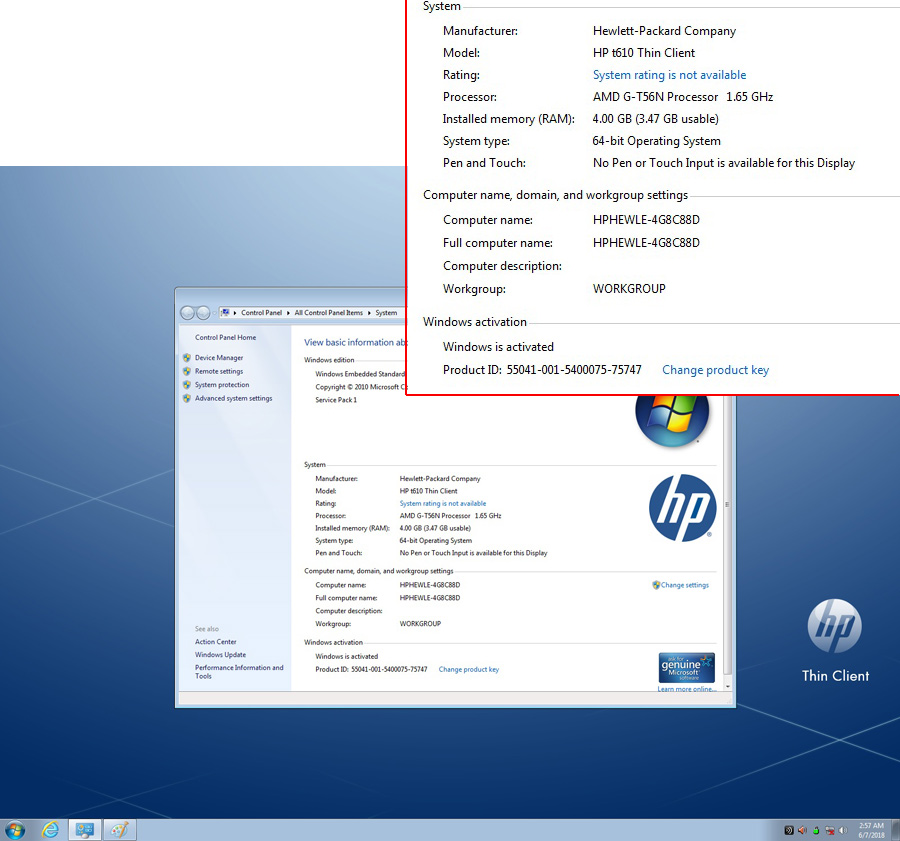
Task: Click the See also sidebar label
Action: 207,629
